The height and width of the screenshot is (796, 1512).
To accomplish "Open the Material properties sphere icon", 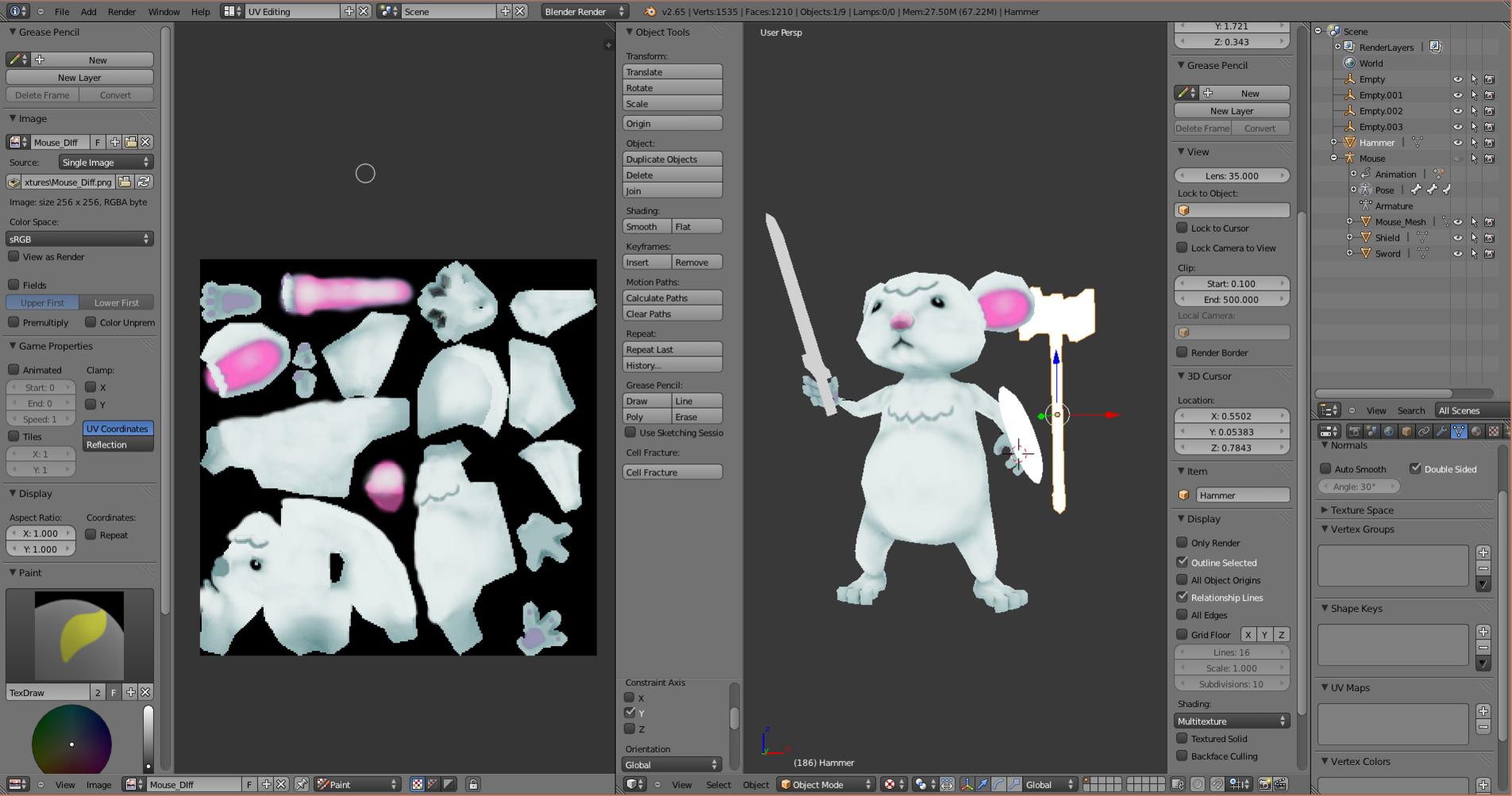I will (1478, 431).
